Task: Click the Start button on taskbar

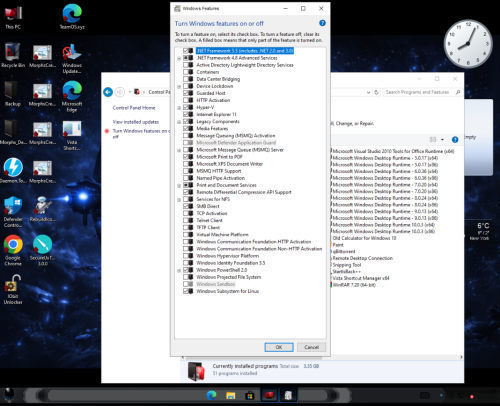Action: click(x=9, y=395)
